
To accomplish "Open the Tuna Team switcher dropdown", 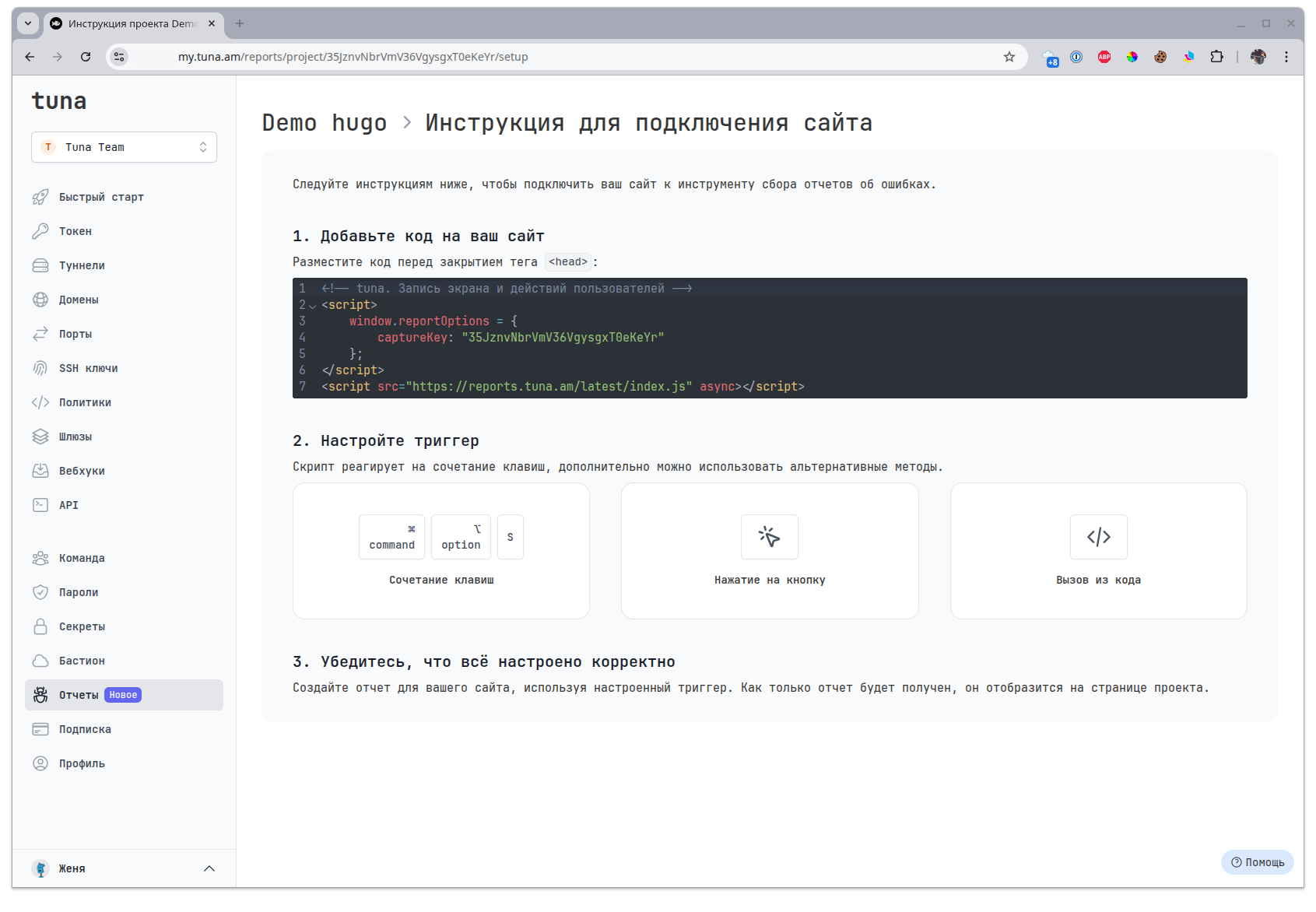I will coord(124,147).
